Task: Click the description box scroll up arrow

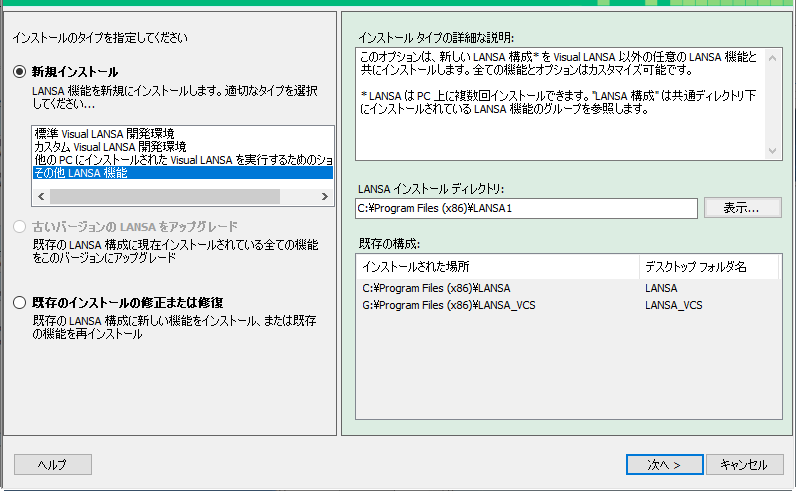Action: click(x=772, y=58)
